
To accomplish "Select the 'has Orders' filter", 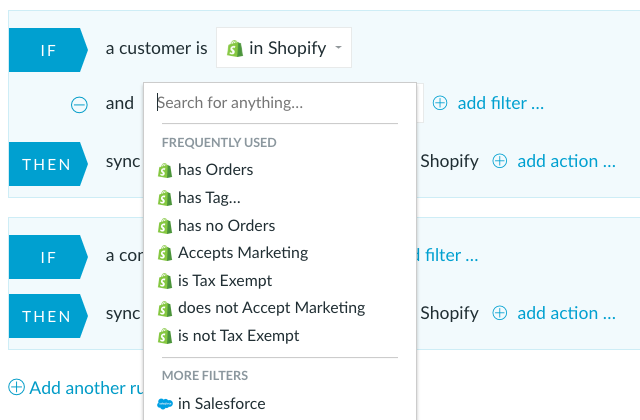I will (x=216, y=170).
